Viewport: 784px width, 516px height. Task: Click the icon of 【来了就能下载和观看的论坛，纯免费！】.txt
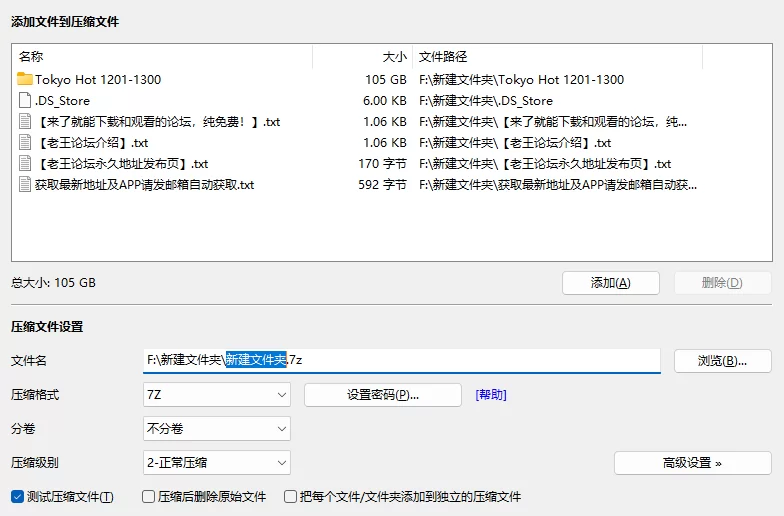coord(24,122)
